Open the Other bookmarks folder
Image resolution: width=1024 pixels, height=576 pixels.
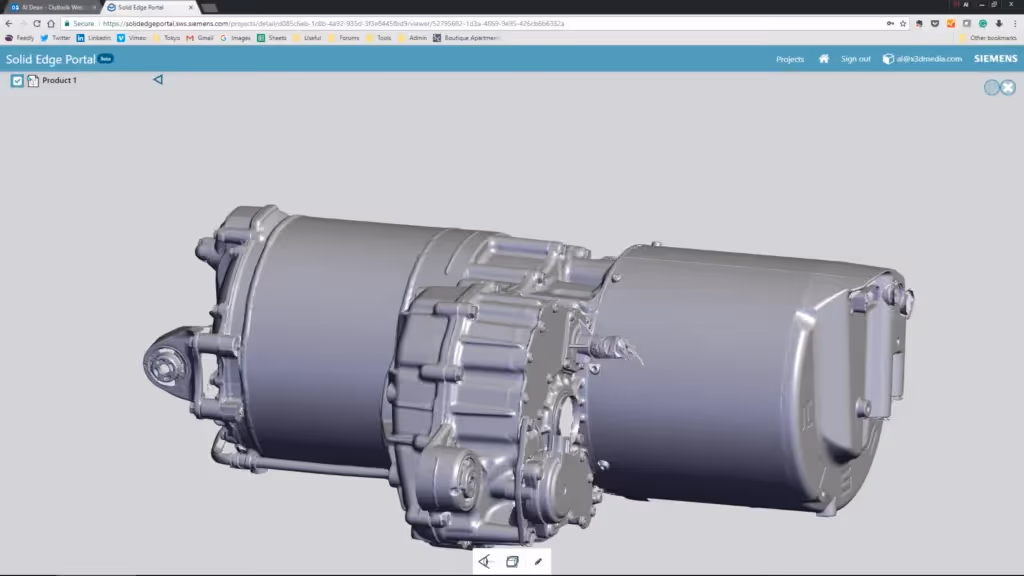tap(987, 38)
